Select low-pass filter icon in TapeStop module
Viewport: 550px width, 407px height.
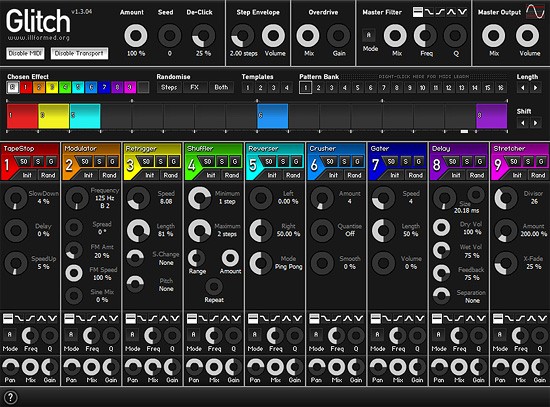19,319
